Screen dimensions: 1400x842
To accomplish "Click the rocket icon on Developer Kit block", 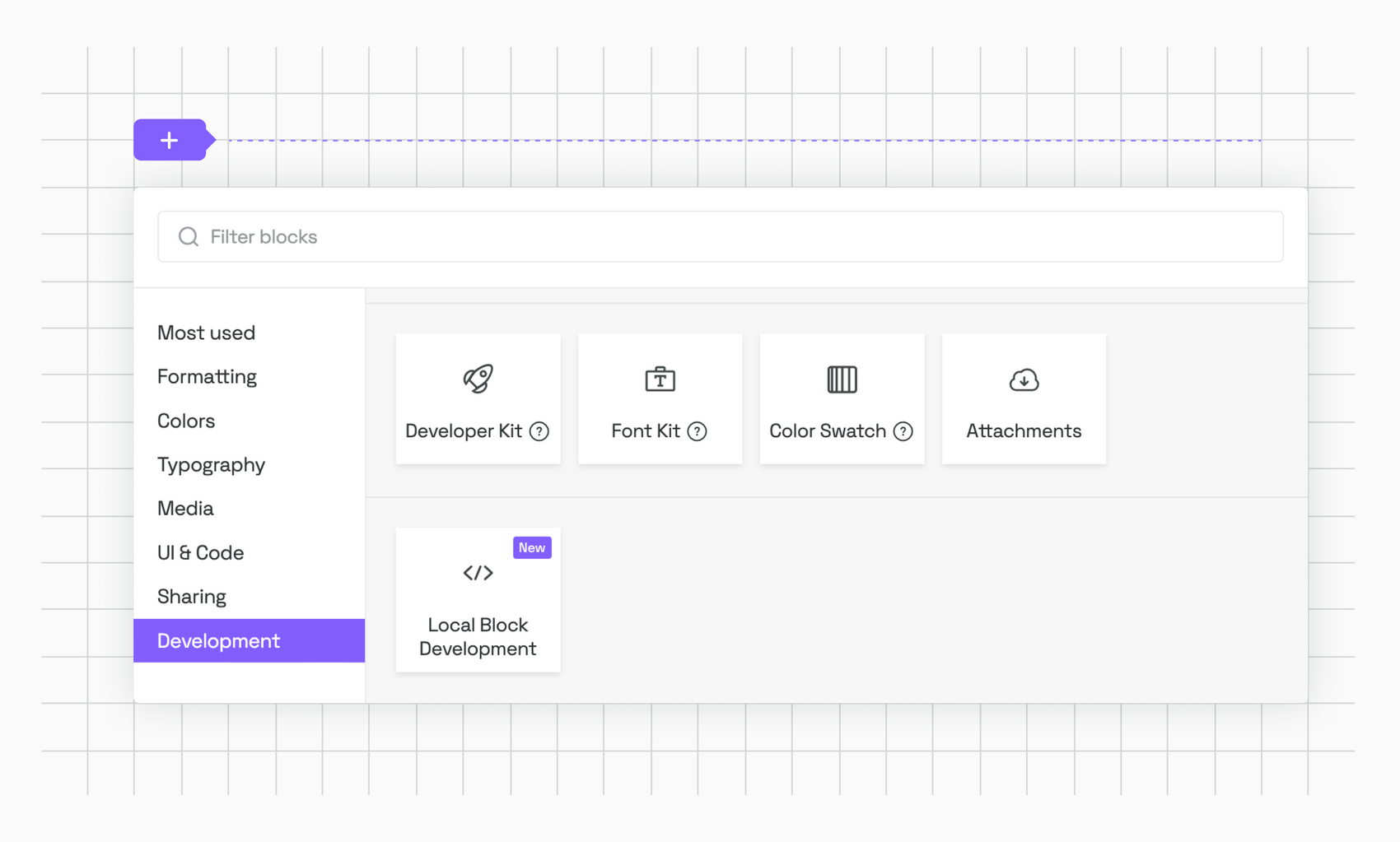I will [x=478, y=379].
